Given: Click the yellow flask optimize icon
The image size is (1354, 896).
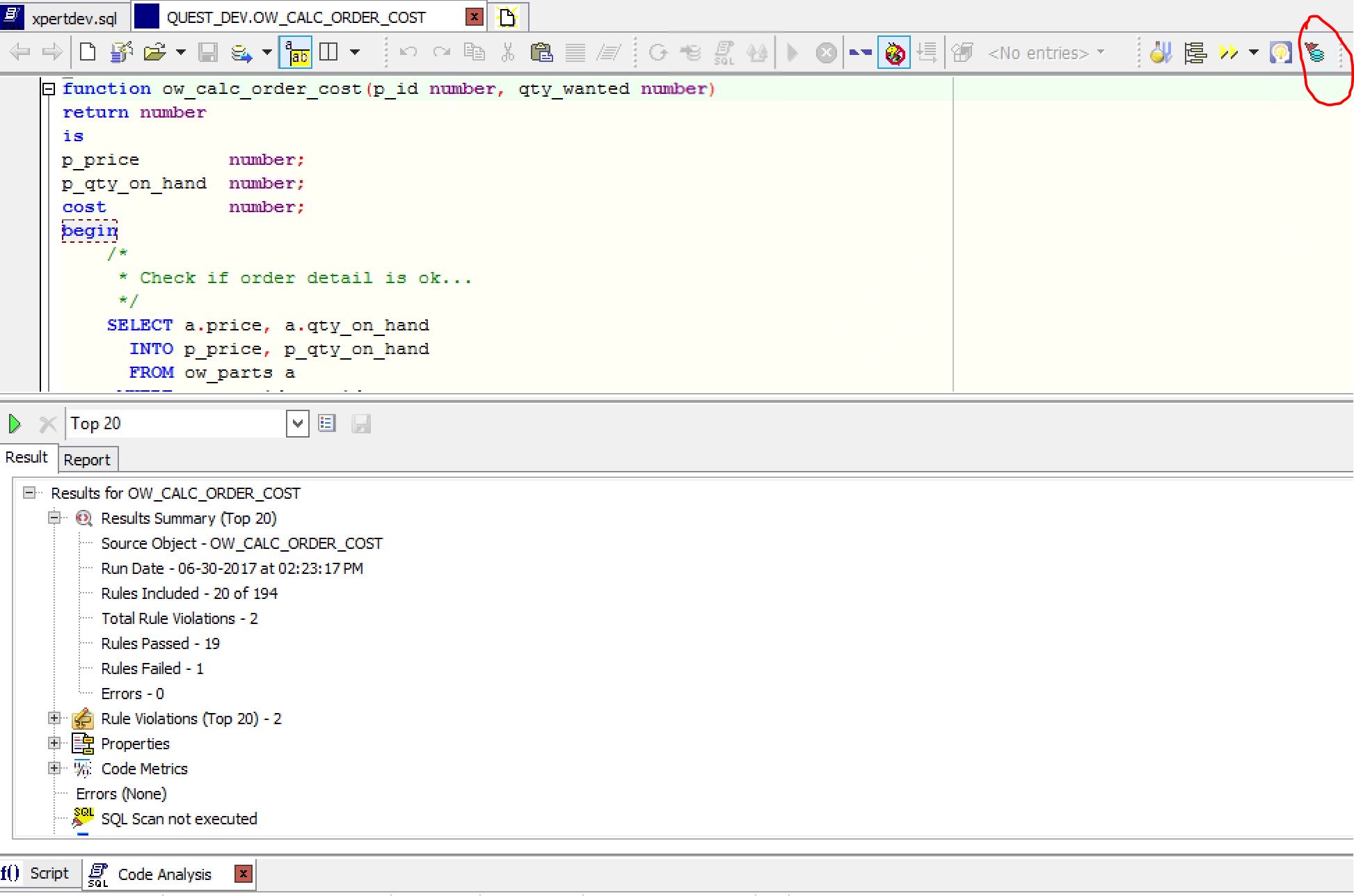Looking at the screenshot, I should coord(1161,52).
